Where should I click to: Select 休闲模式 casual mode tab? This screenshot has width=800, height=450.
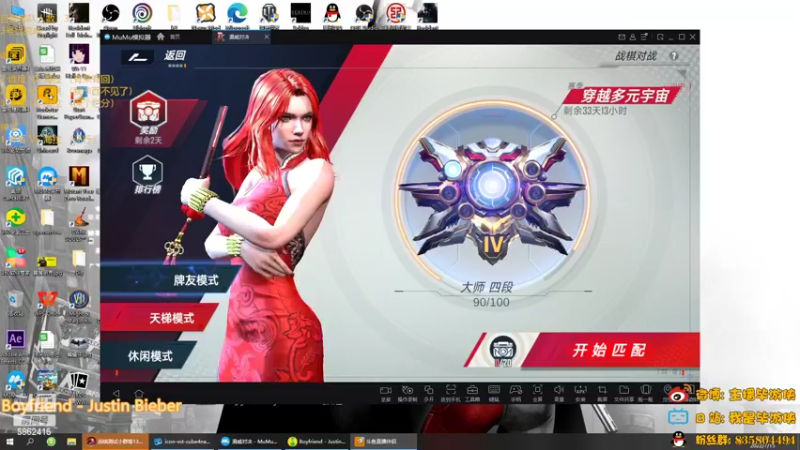150,356
